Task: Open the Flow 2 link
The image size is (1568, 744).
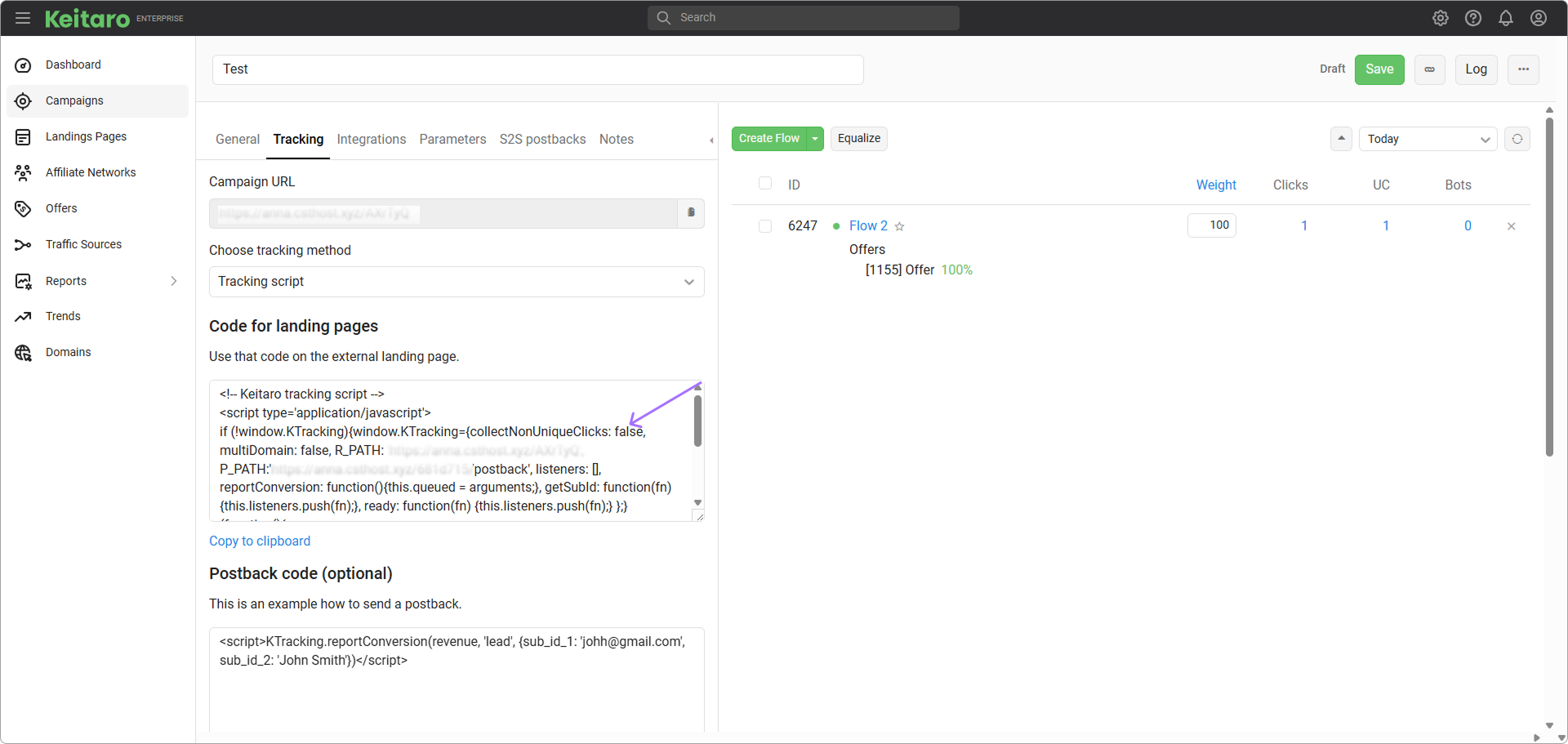Action: [868, 226]
